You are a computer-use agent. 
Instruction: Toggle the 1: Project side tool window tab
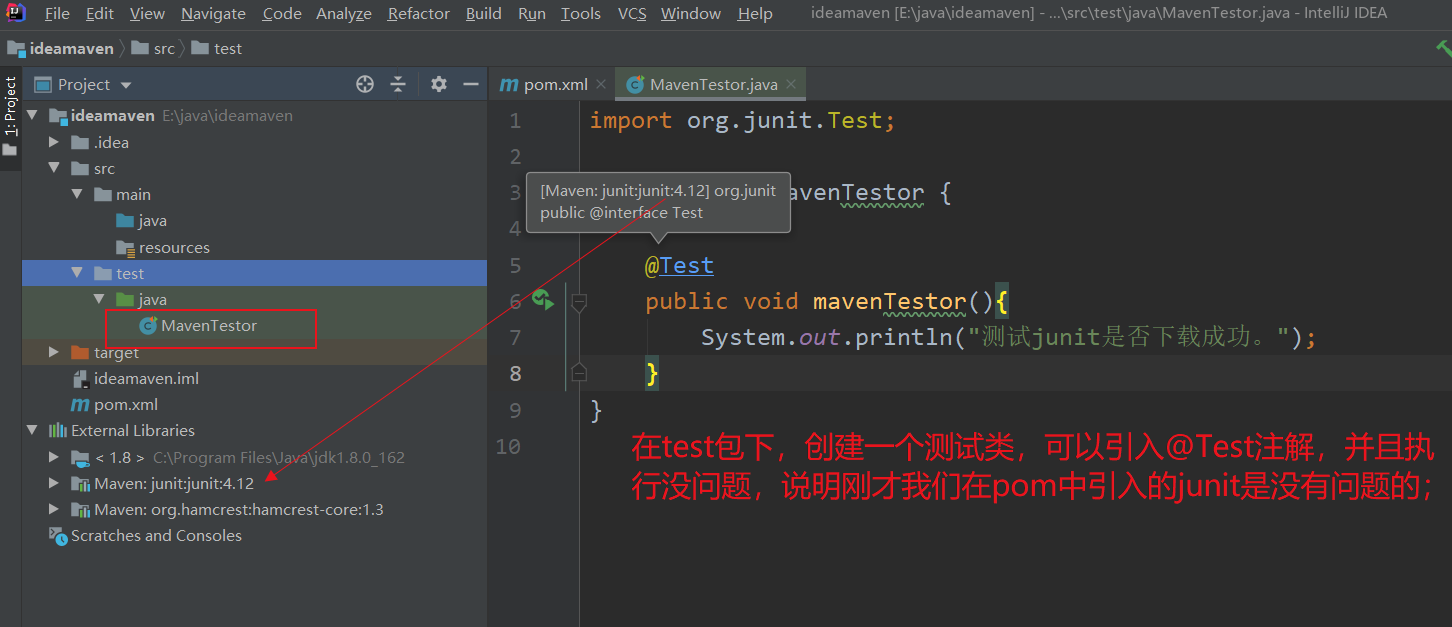[11, 106]
